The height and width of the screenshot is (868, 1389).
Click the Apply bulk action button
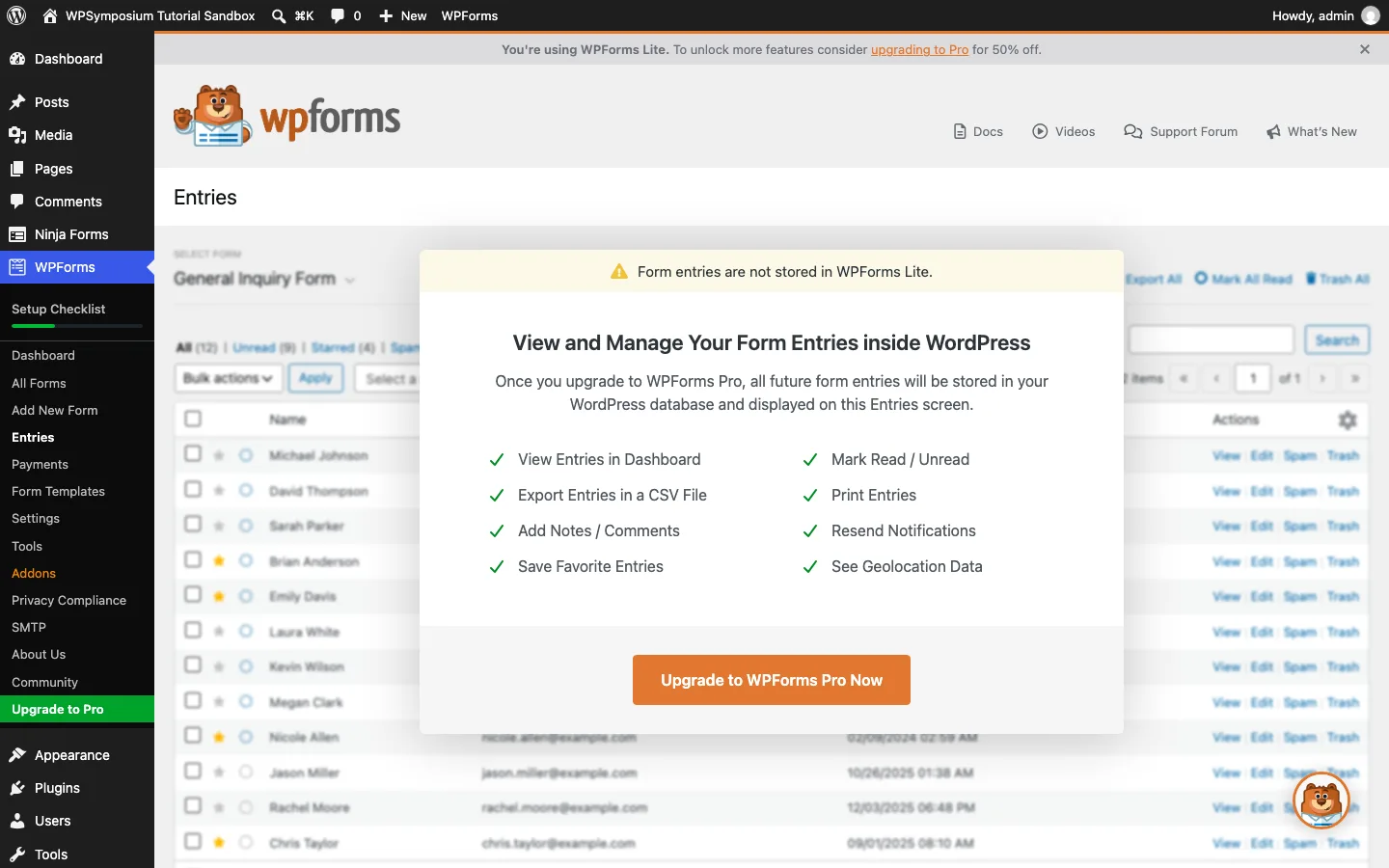point(315,378)
